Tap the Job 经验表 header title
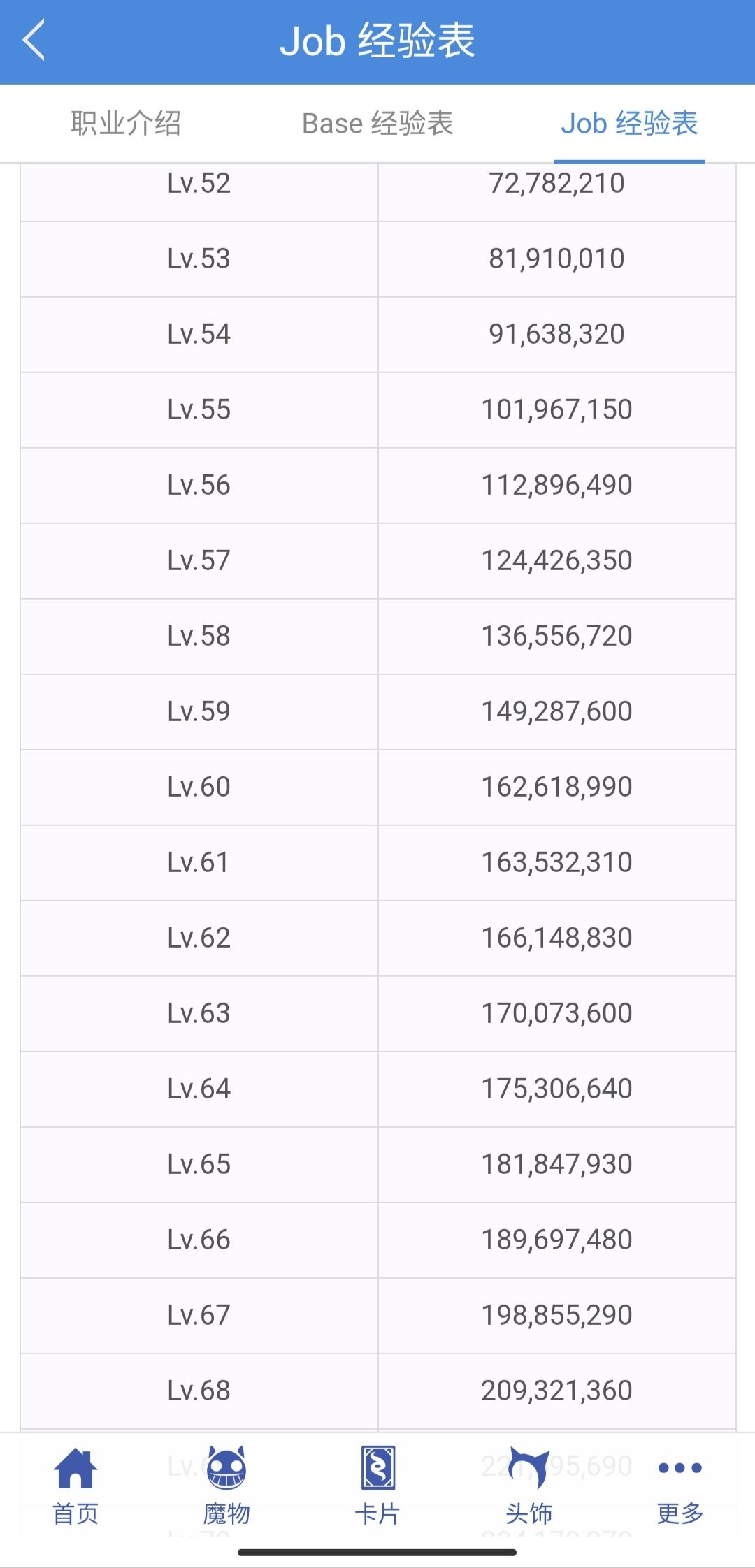Viewport: 755px width, 1568px height. click(377, 41)
